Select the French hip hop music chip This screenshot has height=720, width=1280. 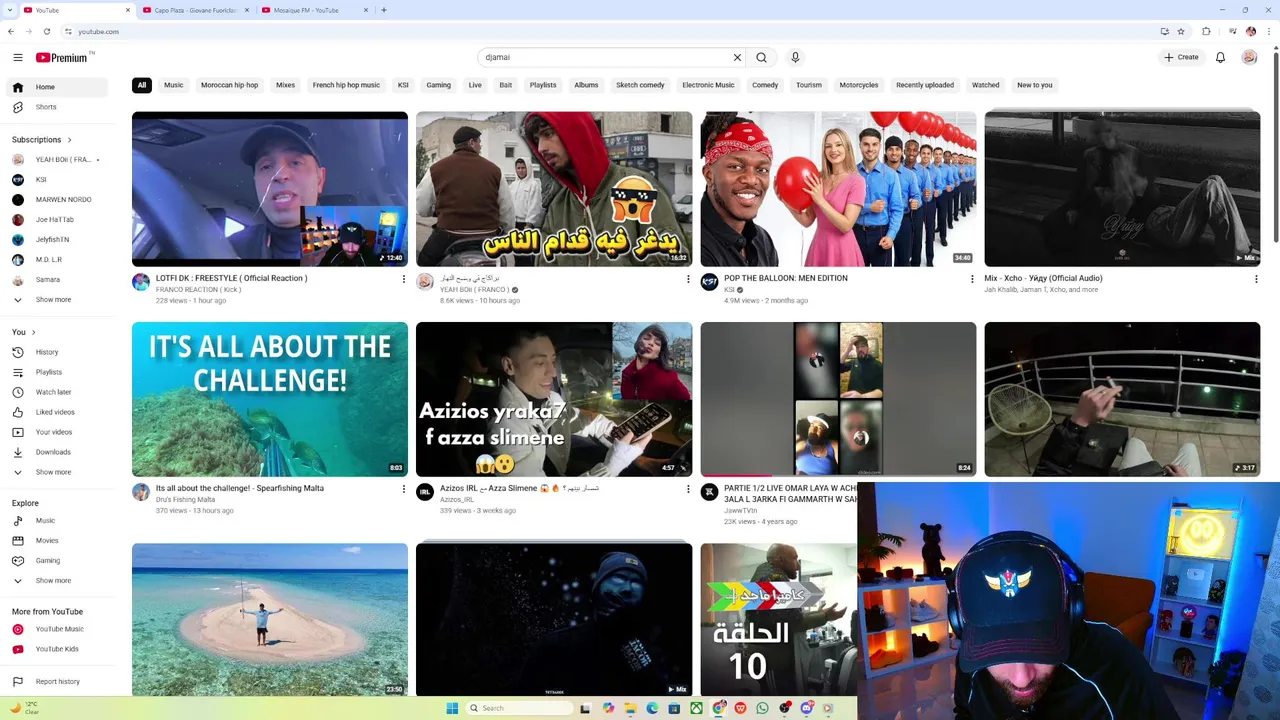pos(346,85)
